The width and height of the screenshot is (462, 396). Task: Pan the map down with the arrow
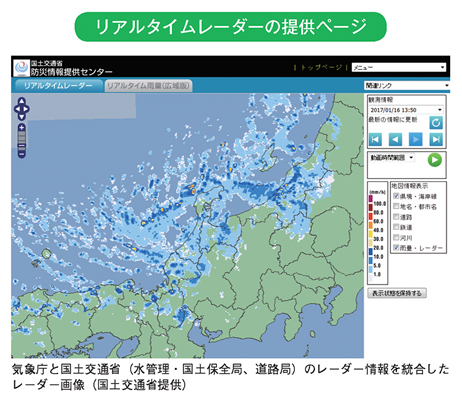[x=22, y=117]
